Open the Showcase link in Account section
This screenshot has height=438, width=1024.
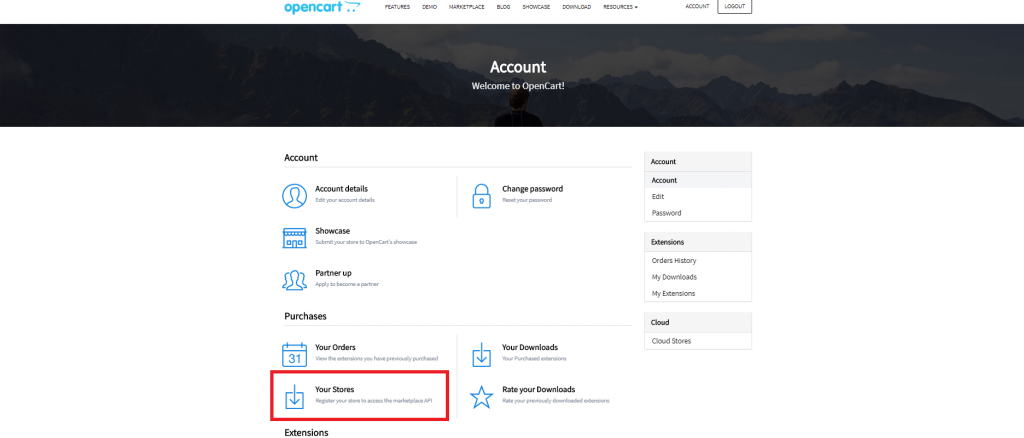point(332,231)
